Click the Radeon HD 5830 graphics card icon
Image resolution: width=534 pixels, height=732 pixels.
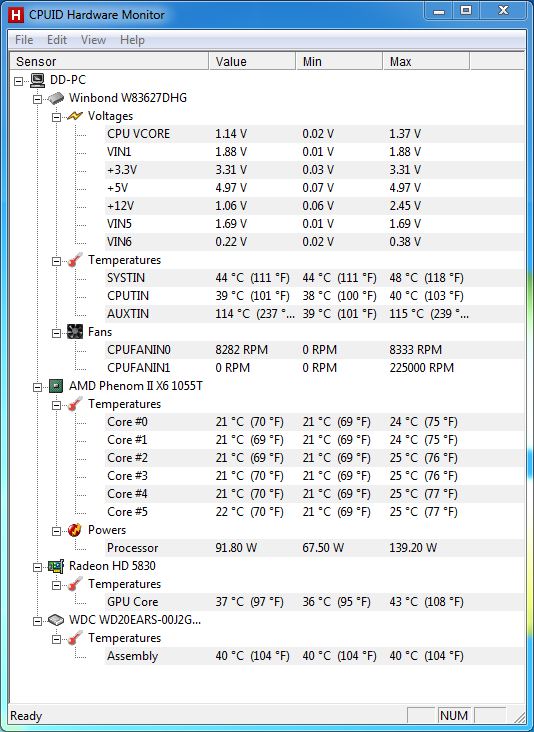56,566
